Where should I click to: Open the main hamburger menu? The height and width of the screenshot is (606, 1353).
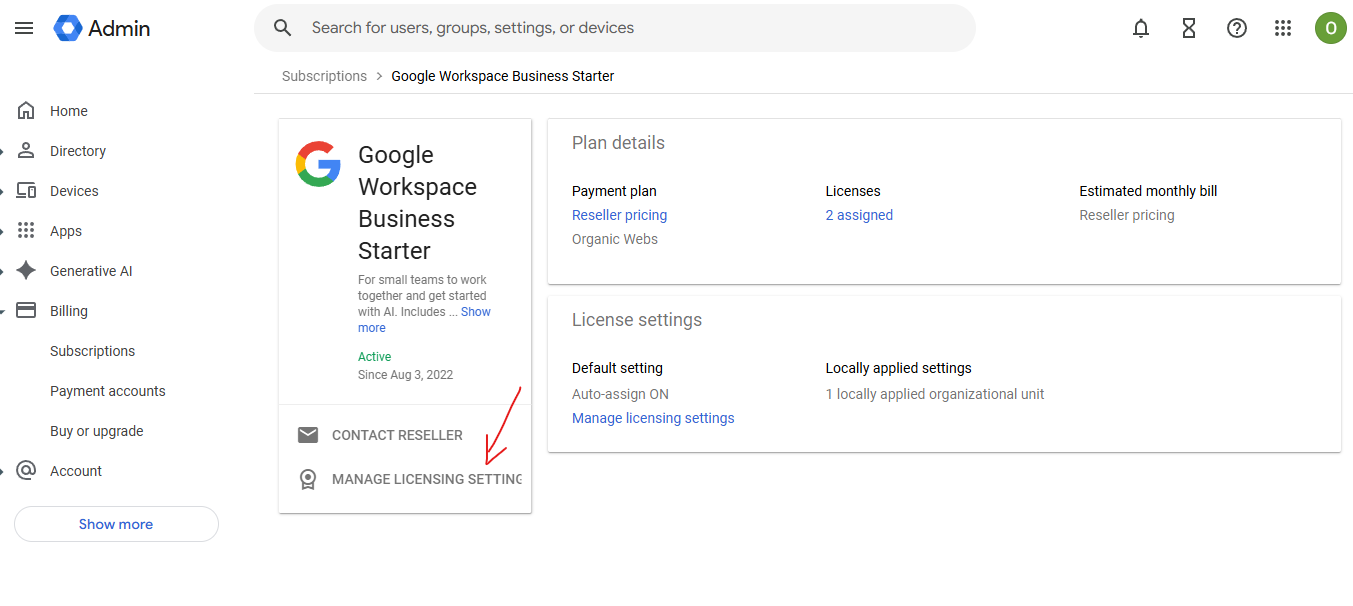(24, 28)
